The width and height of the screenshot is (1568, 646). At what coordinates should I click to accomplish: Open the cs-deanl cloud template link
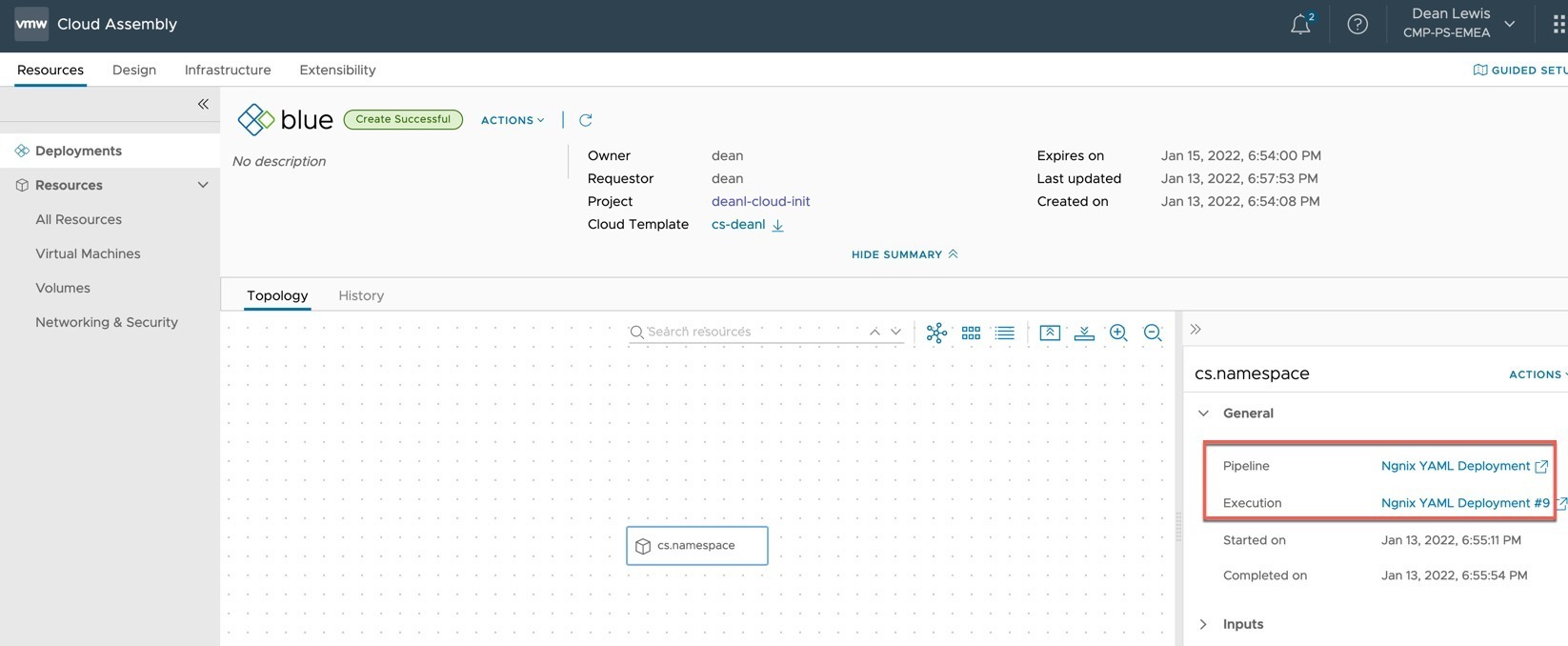738,224
